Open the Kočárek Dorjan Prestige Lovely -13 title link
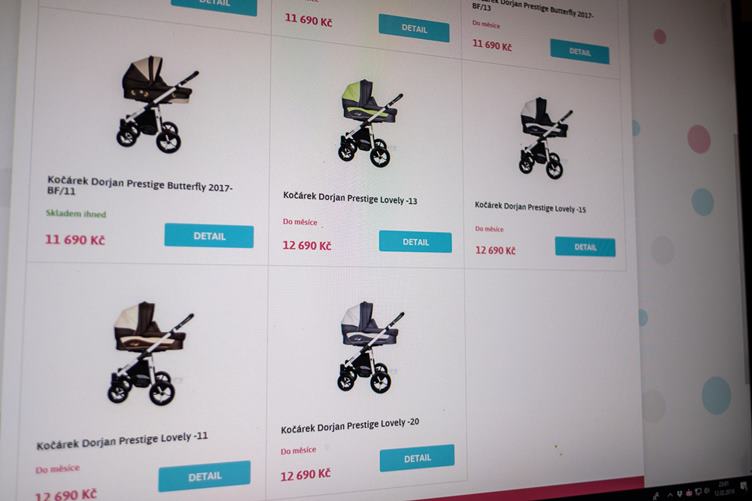 350,198
